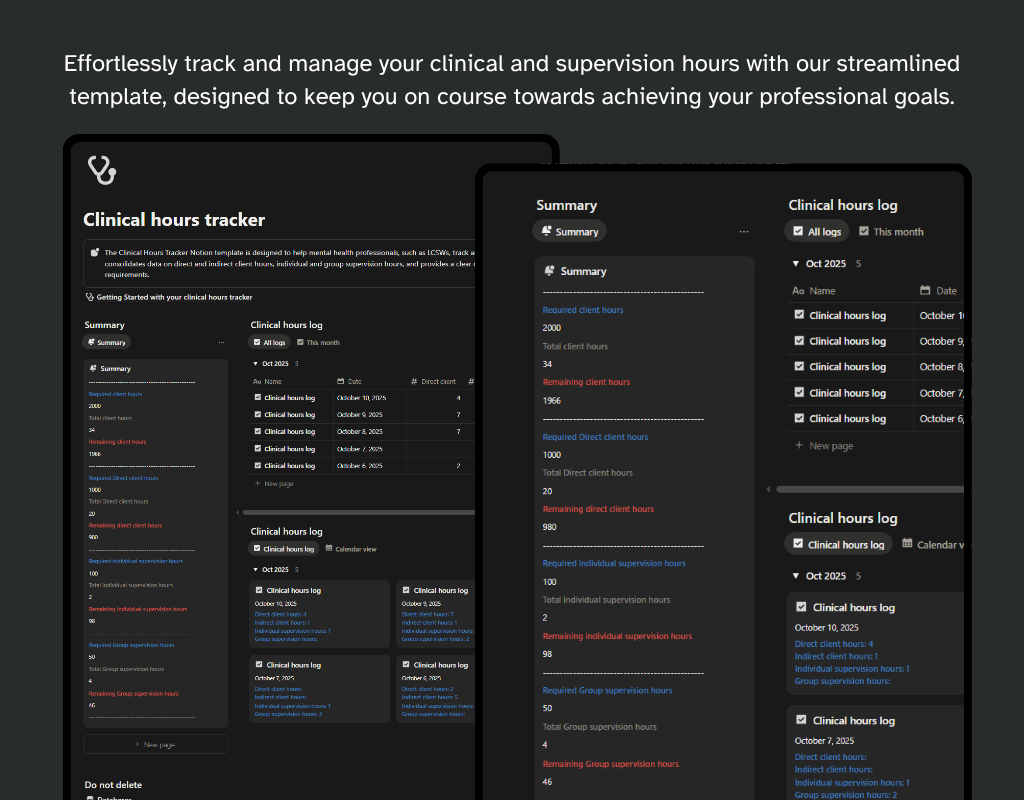Toggle the October 10 table row checkbox in front window
Image resolution: width=1024 pixels, height=800 pixels.
pyautogui.click(x=799, y=315)
